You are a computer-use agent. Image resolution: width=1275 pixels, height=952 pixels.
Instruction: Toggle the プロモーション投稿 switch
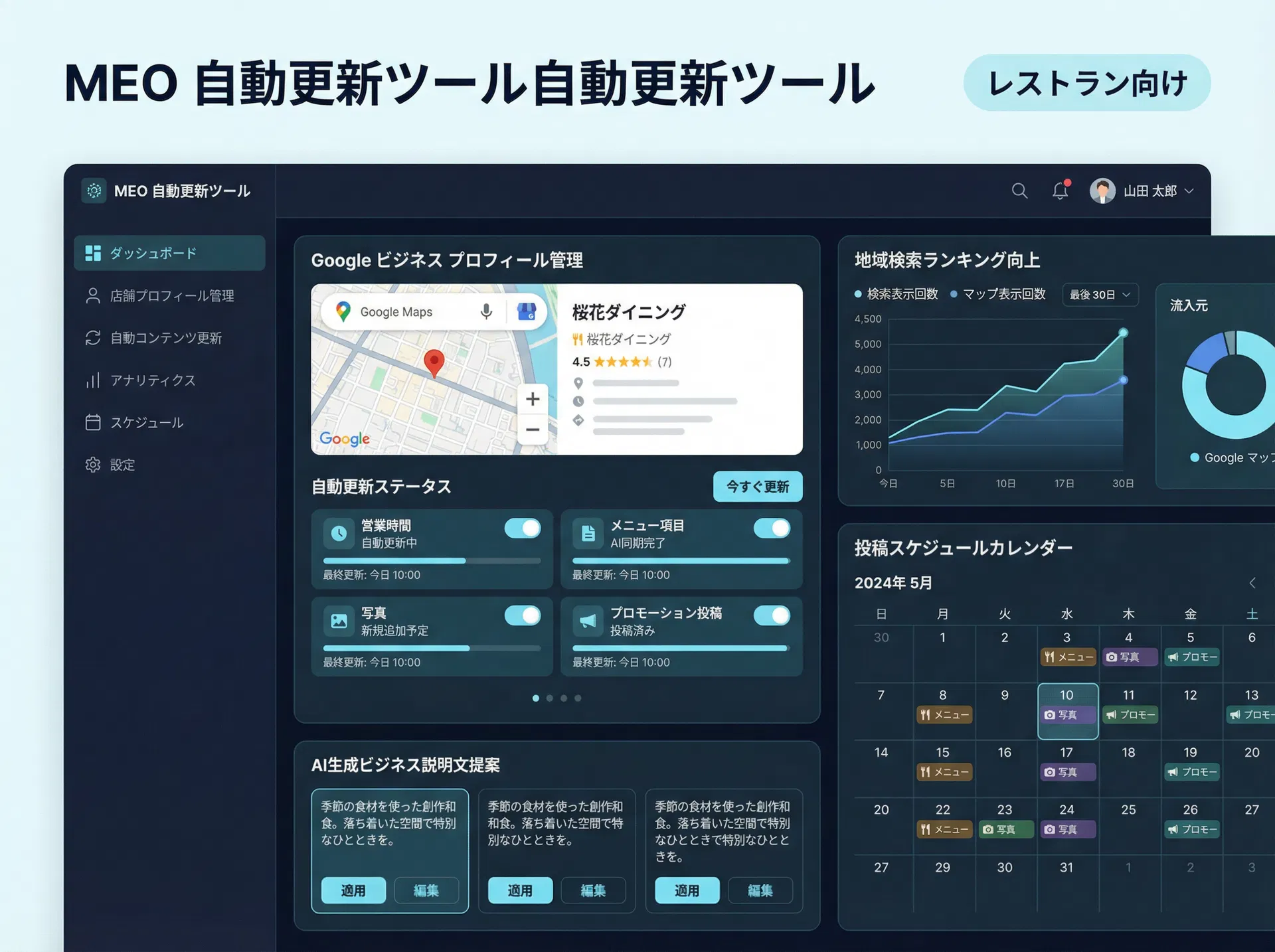point(771,616)
